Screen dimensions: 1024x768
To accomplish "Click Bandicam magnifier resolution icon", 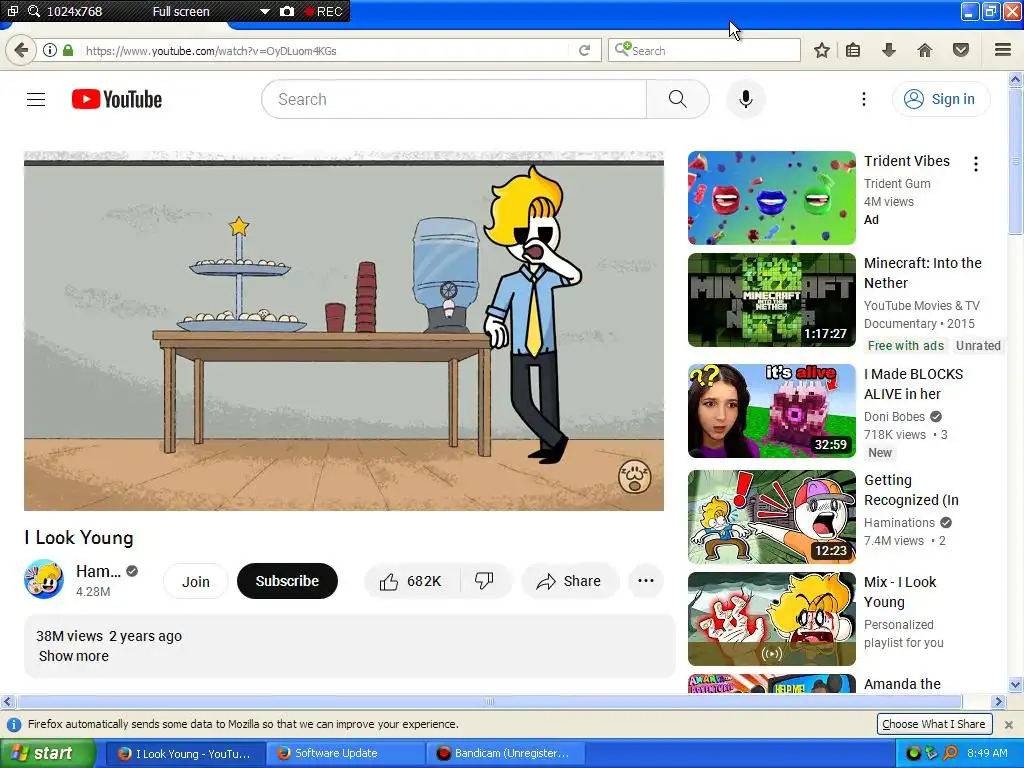I will pyautogui.click(x=33, y=11).
